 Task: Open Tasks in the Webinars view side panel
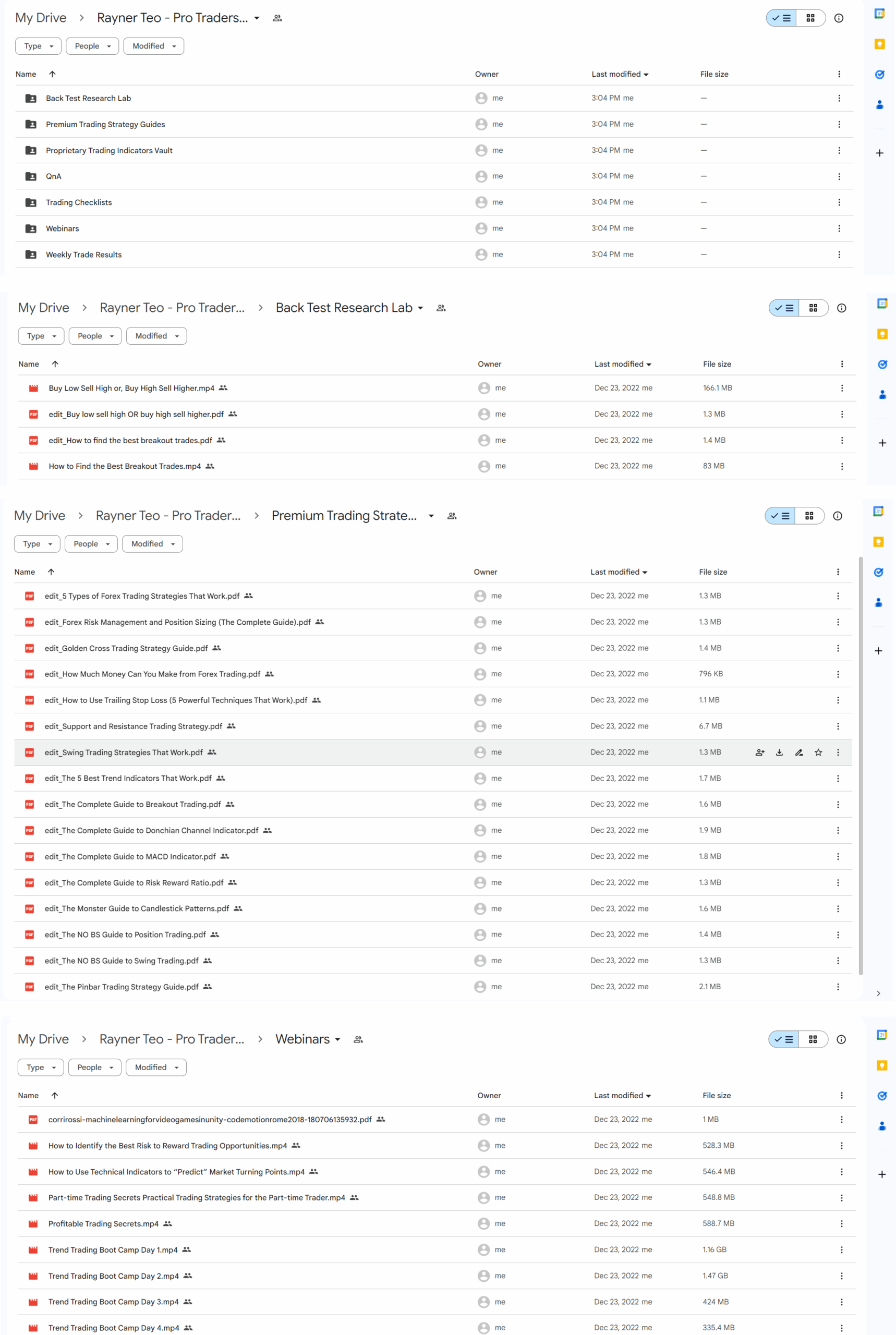(x=882, y=1096)
